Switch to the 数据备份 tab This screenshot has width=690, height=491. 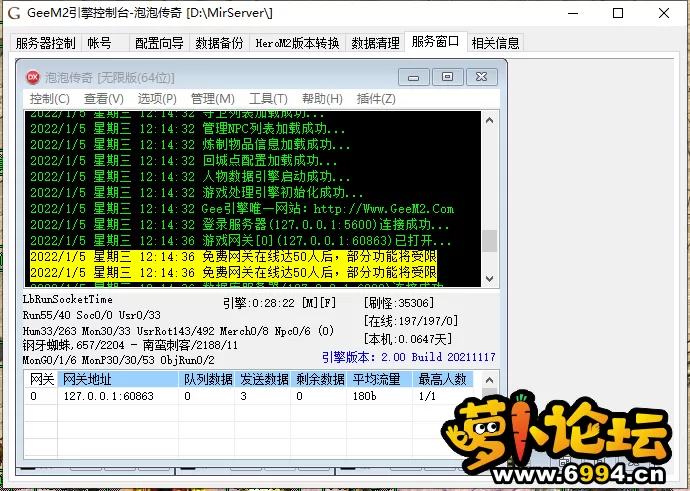click(x=220, y=43)
